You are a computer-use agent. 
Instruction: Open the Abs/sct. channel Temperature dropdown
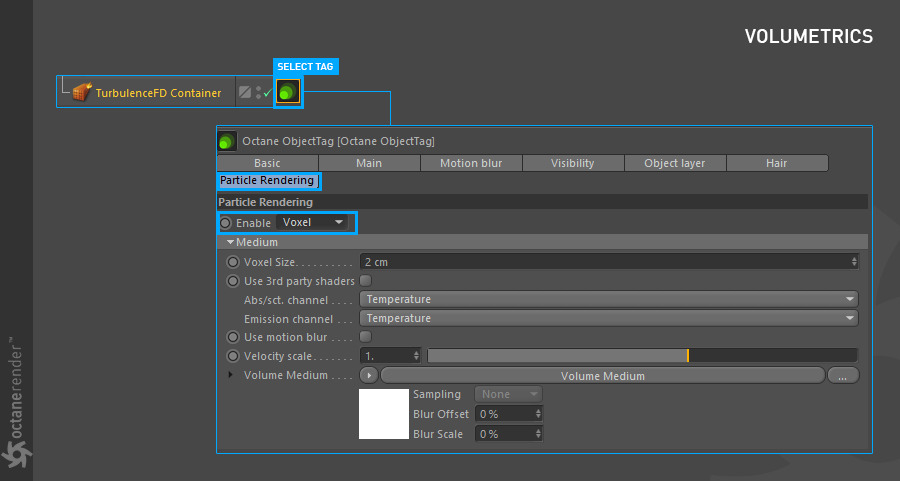[609, 299]
